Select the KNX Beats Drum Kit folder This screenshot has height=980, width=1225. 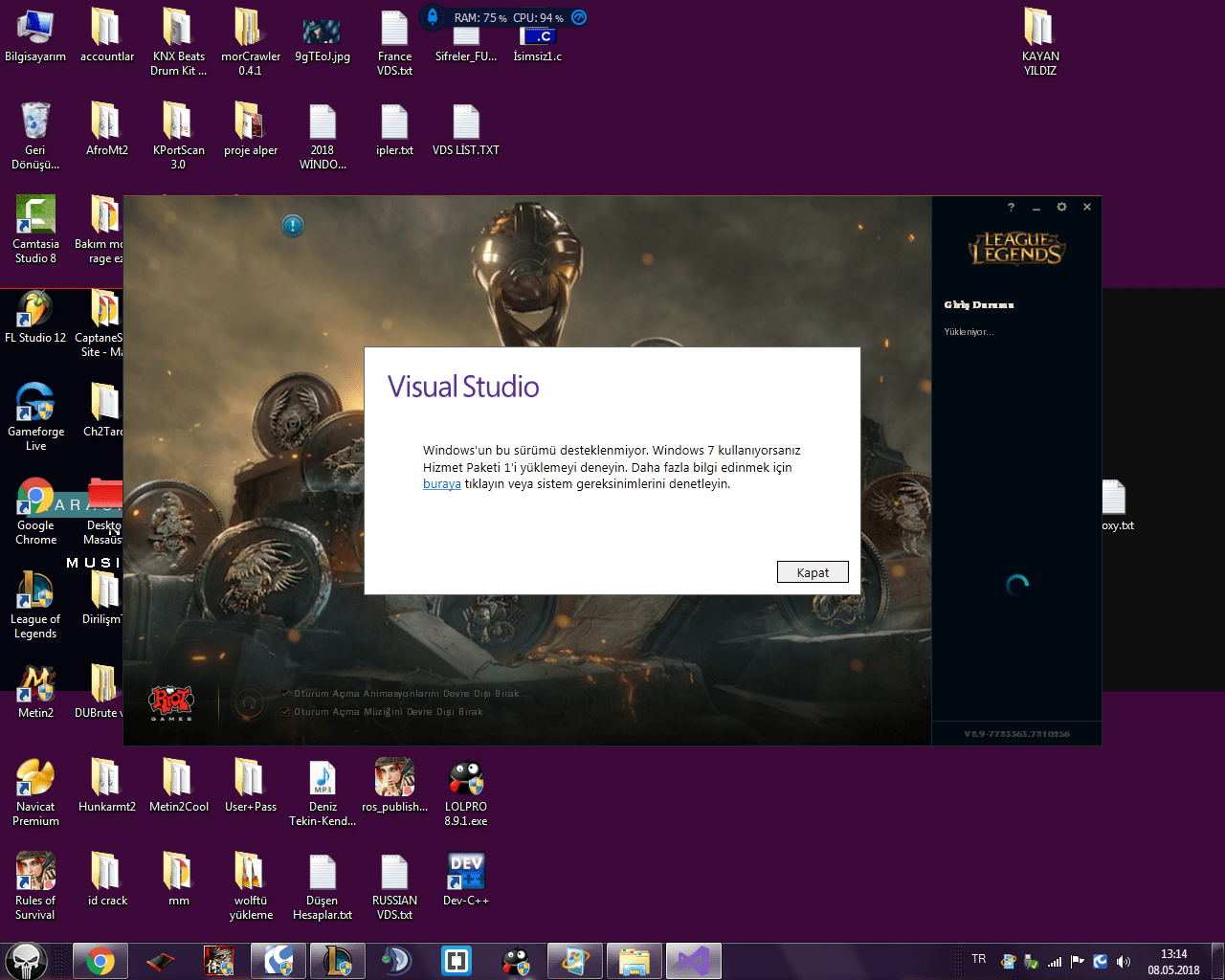pos(178,42)
